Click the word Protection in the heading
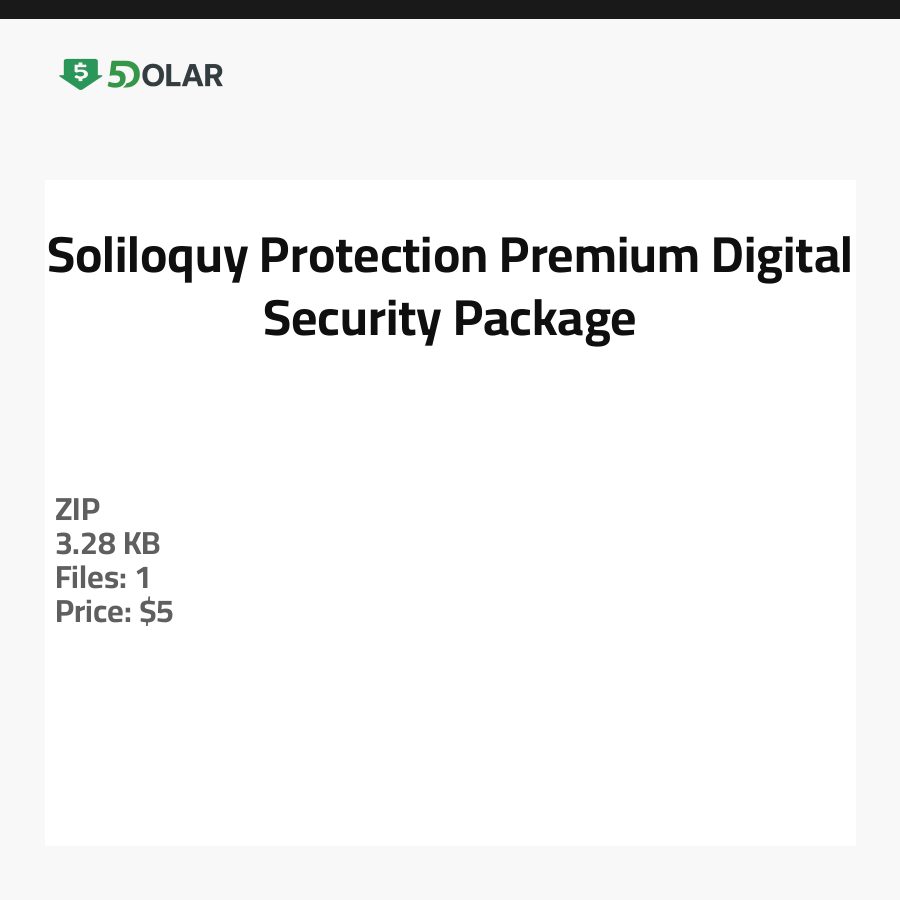The image size is (900, 900). [374, 257]
